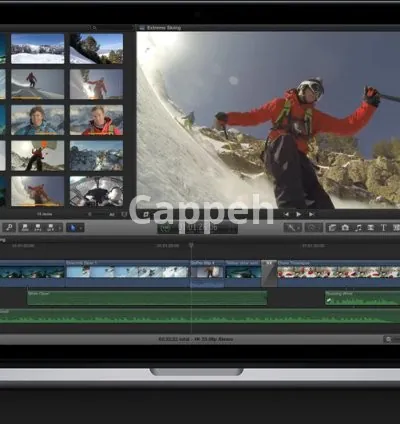Click the timeline zoom control at bottom right
Screen dimensions: 400x424
click(388, 339)
